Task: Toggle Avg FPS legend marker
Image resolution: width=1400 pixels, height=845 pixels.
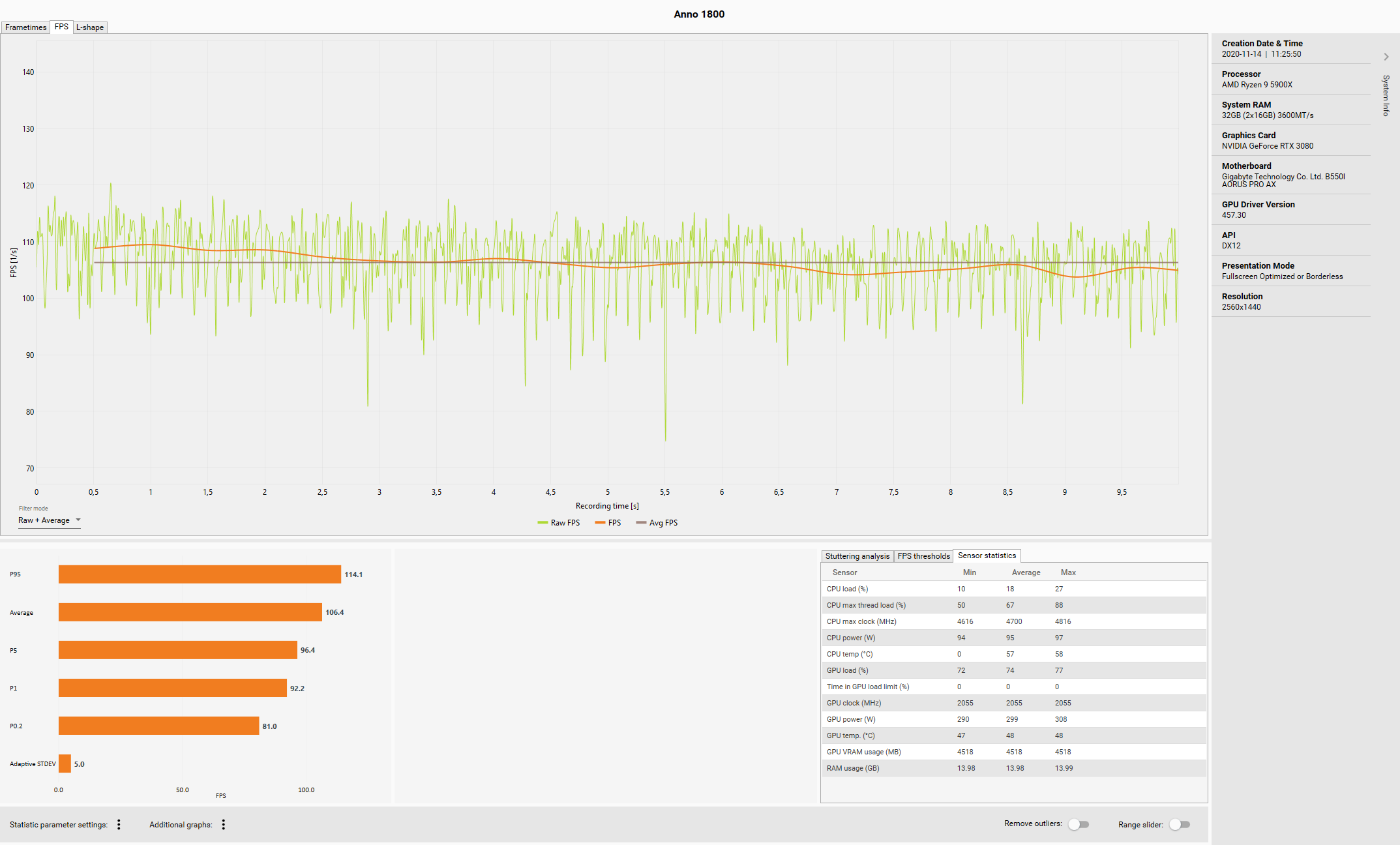Action: coord(641,523)
